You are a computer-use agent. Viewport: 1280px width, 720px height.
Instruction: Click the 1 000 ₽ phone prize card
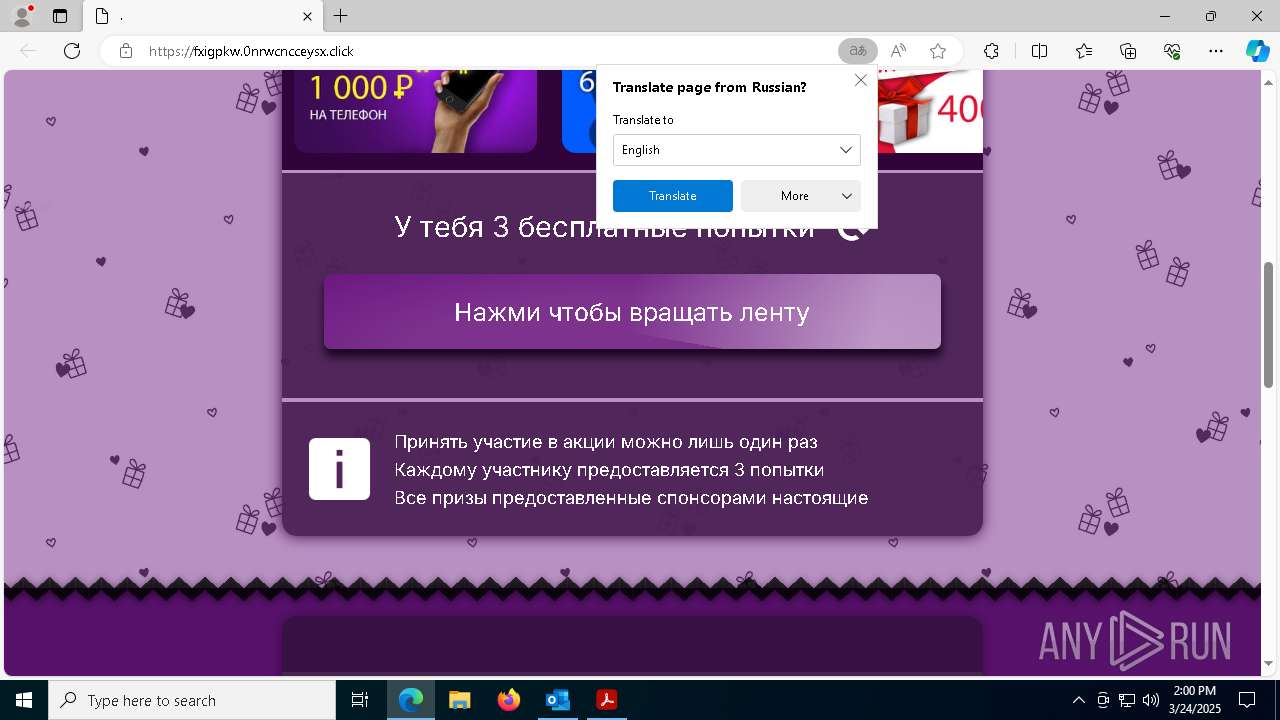[x=415, y=110]
